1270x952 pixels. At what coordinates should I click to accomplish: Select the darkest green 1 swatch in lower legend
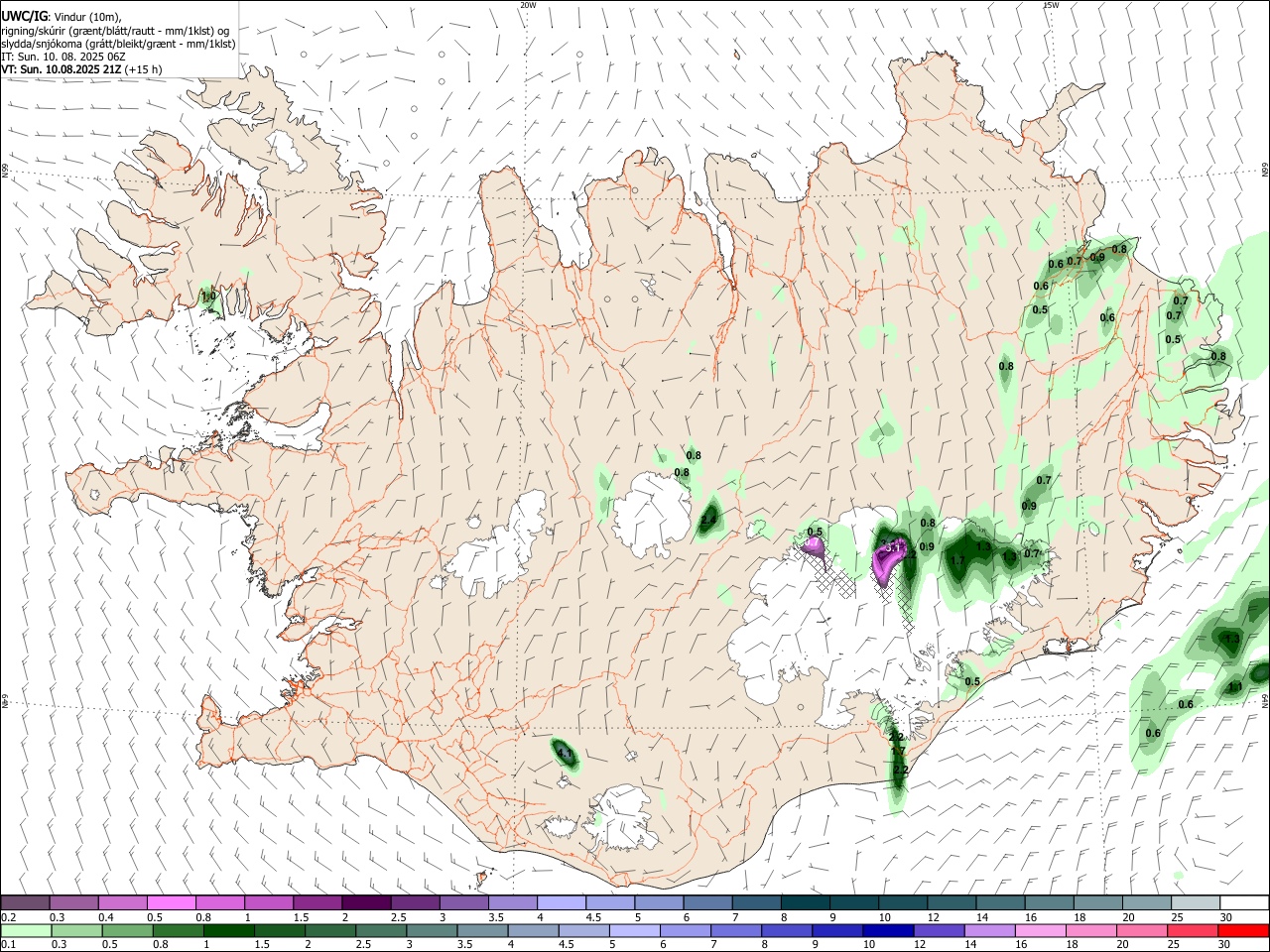pos(228,930)
